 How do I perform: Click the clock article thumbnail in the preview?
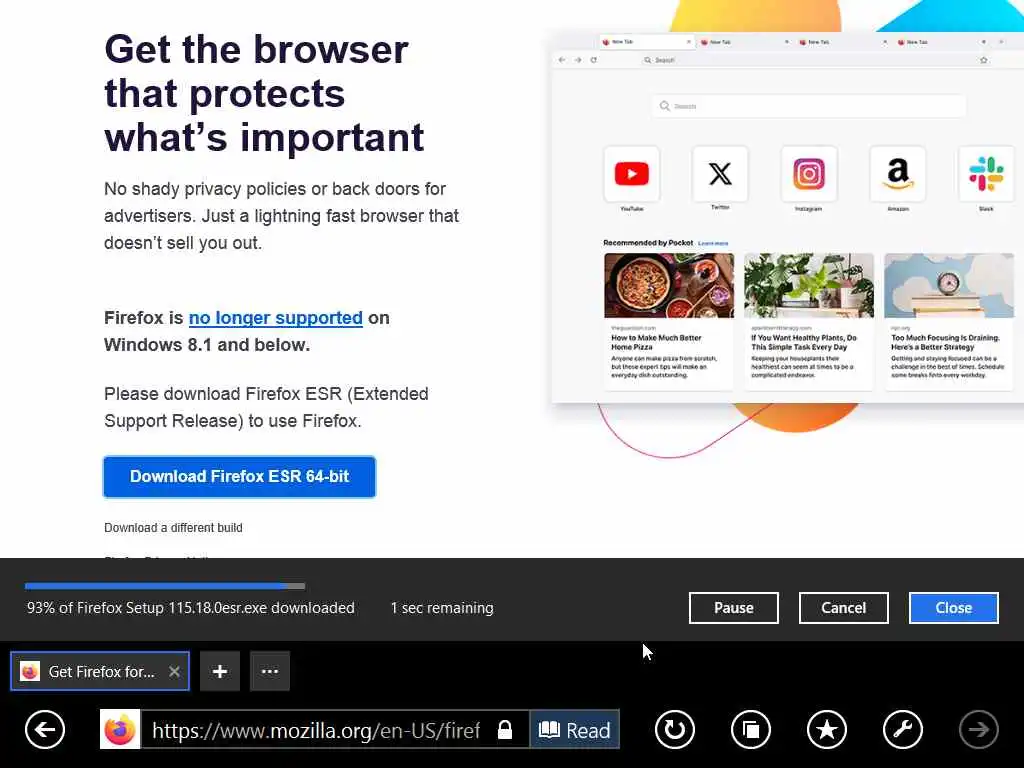[949, 285]
